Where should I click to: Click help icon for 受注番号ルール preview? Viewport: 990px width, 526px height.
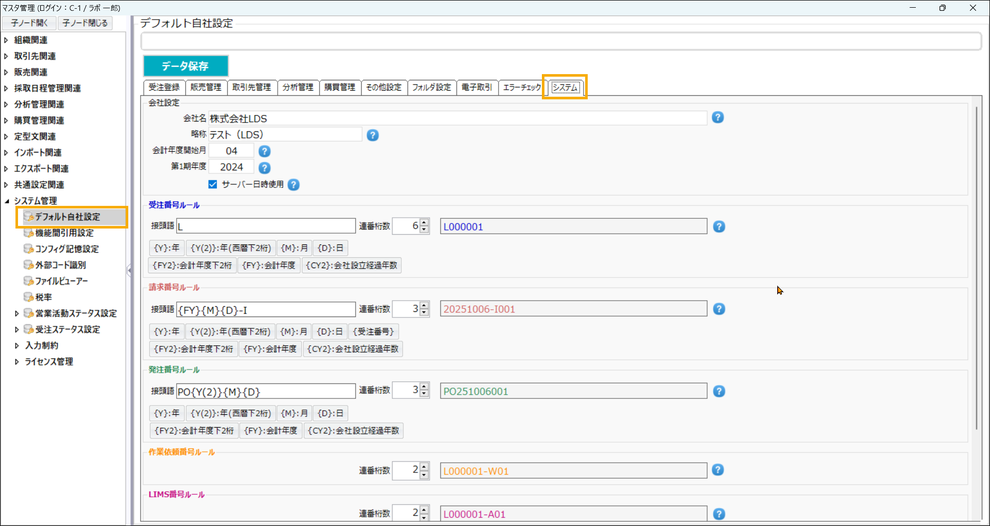tap(719, 227)
